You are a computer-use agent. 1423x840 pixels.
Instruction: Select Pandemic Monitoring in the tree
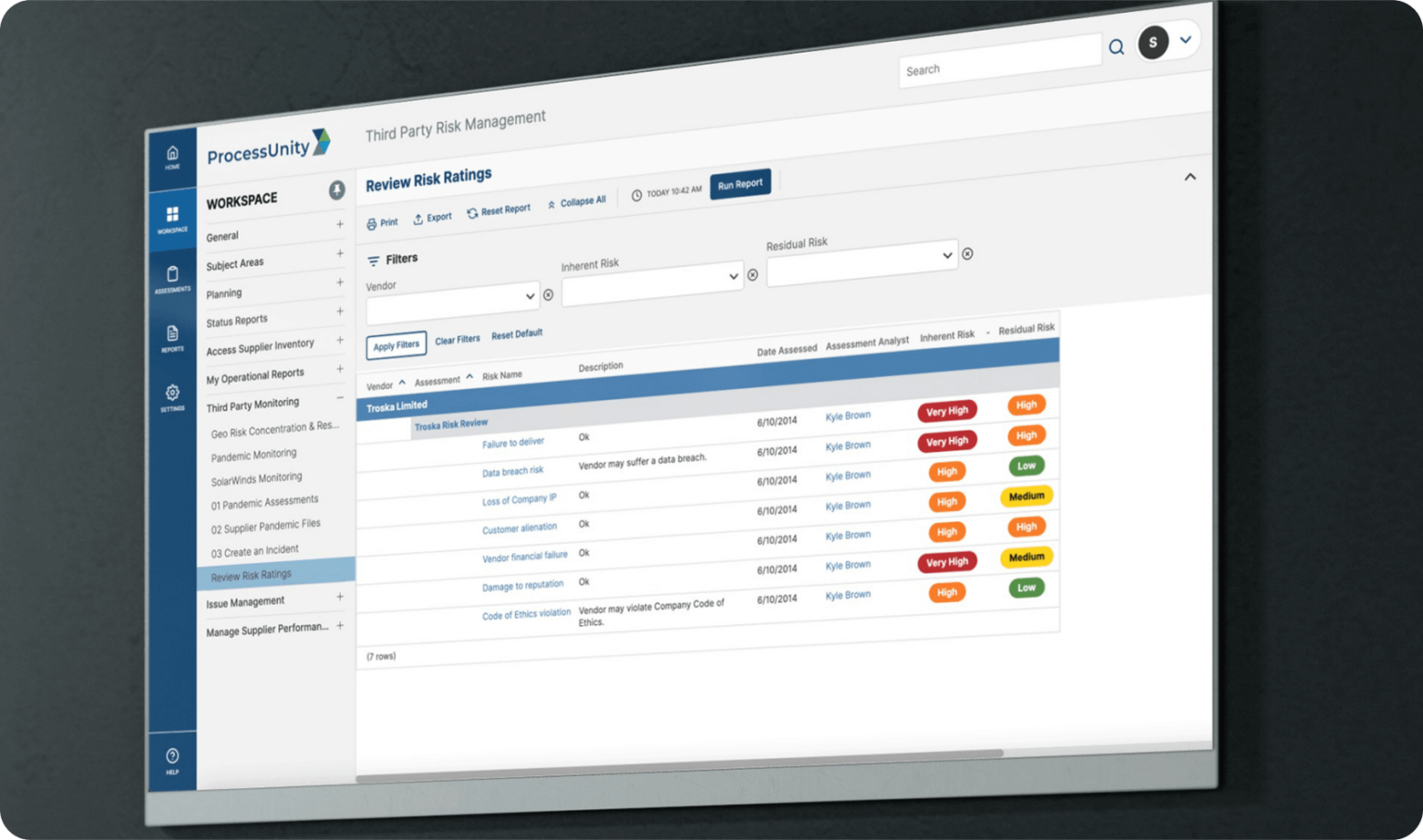coord(254,455)
